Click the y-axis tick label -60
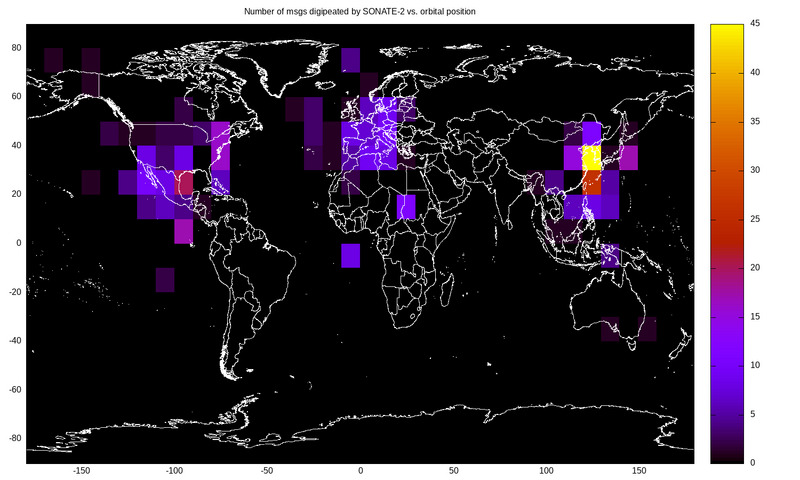This screenshot has height=480, width=800. pyautogui.click(x=15, y=388)
